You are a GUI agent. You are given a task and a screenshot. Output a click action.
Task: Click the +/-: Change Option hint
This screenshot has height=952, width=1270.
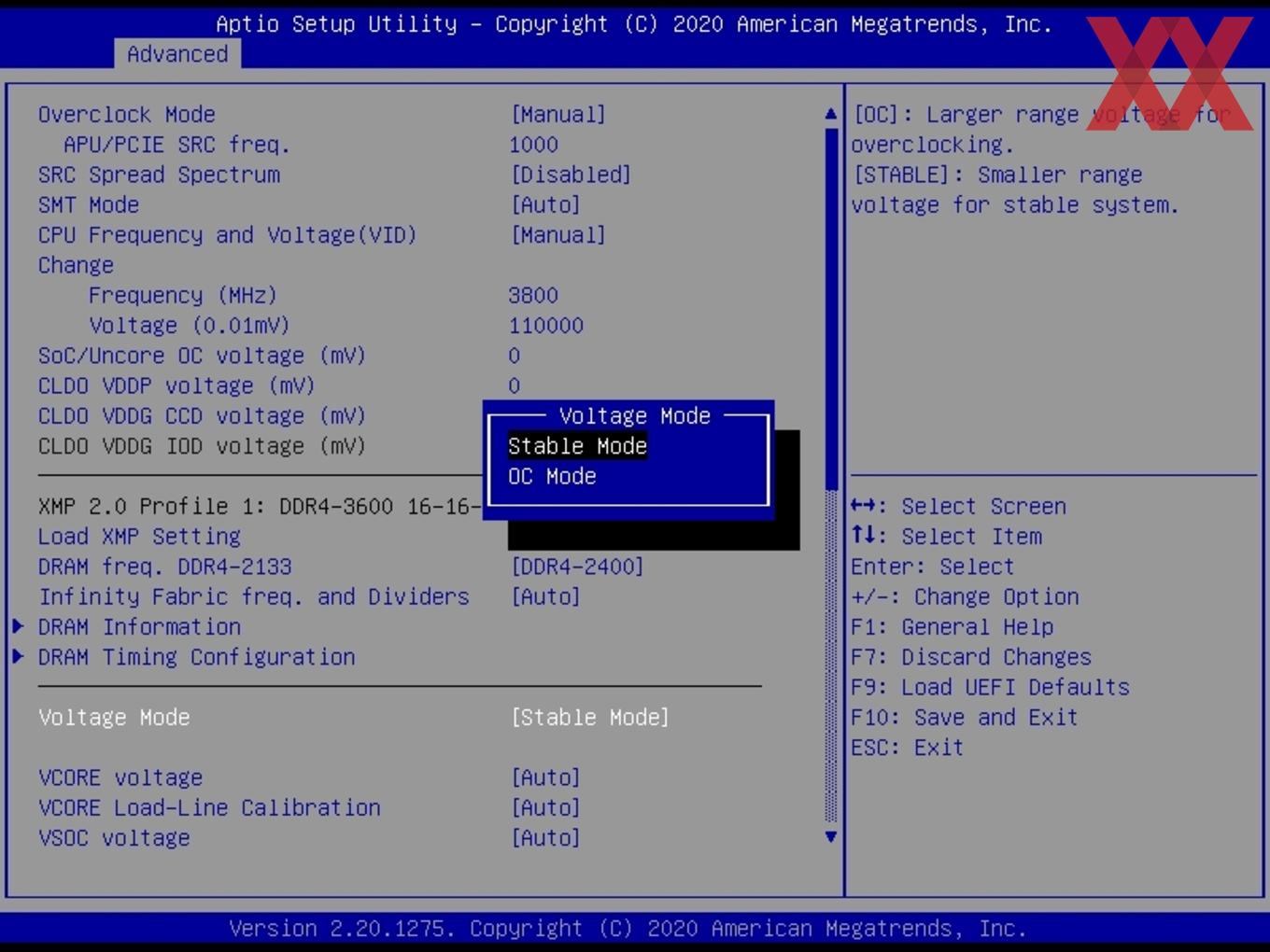pos(965,596)
